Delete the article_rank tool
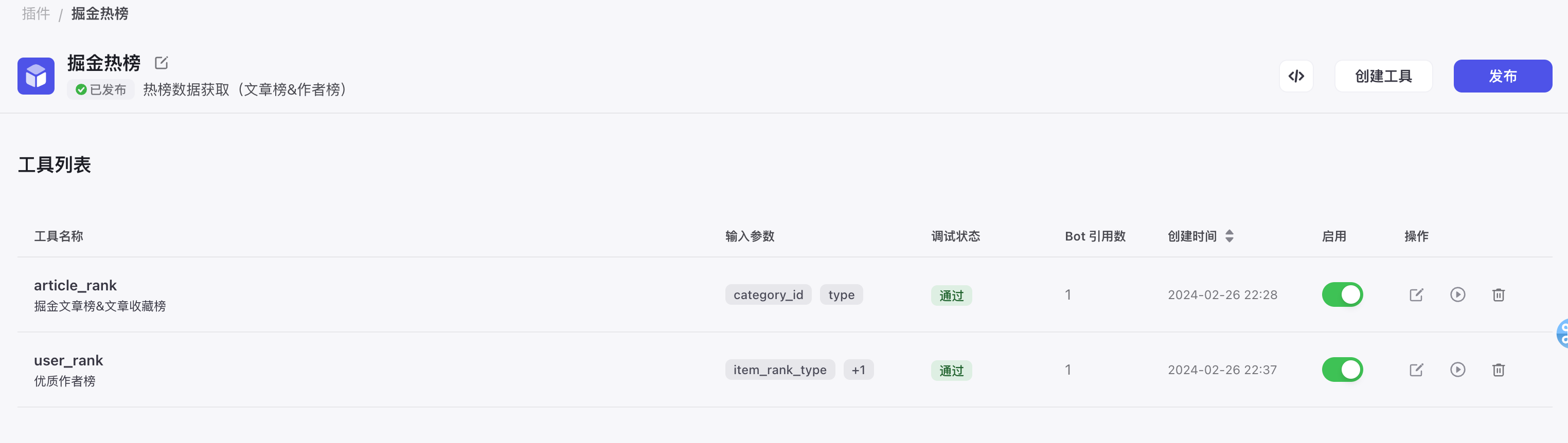Viewport: 1568px width, 443px height. point(1498,294)
